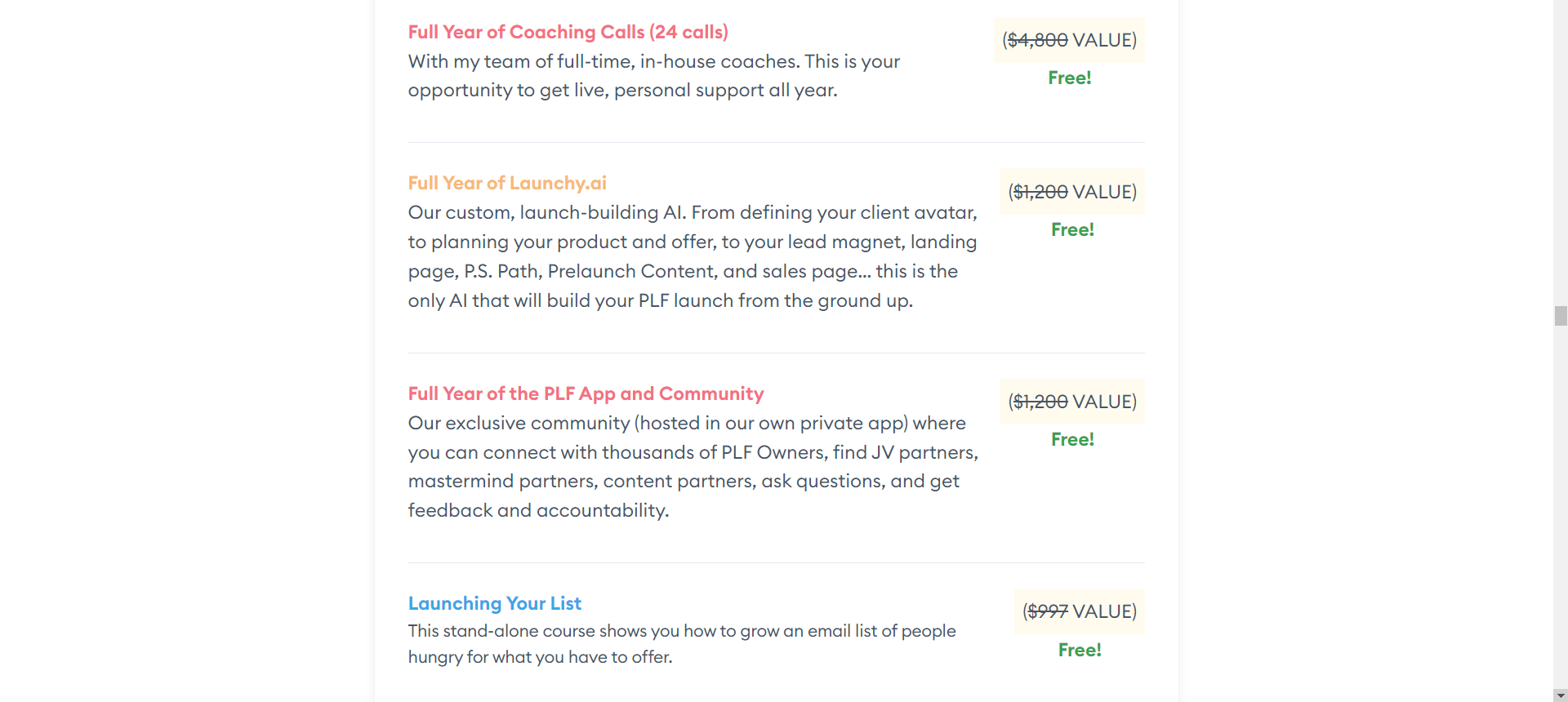Click the coaching calls description paragraph
The height and width of the screenshot is (702, 1568).
(x=653, y=76)
